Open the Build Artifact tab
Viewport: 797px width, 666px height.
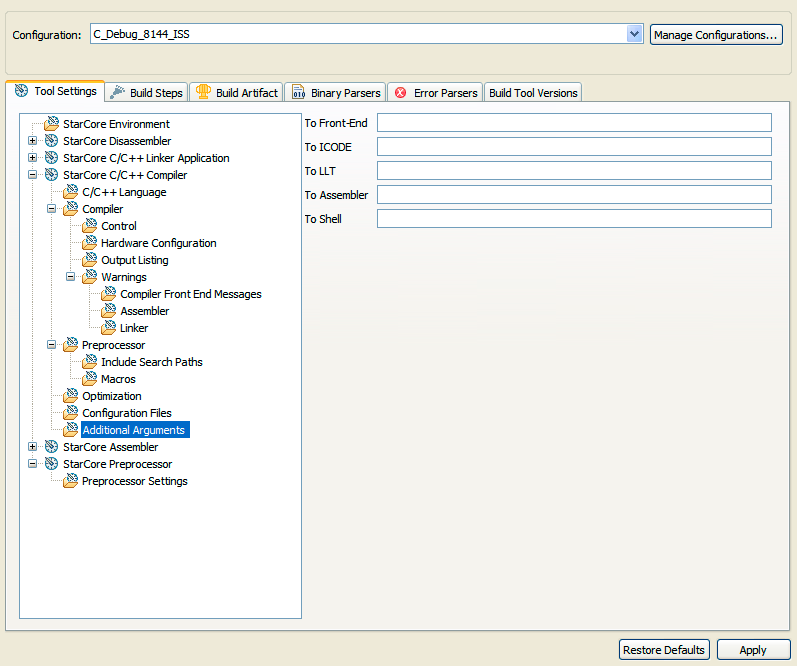[x=237, y=93]
